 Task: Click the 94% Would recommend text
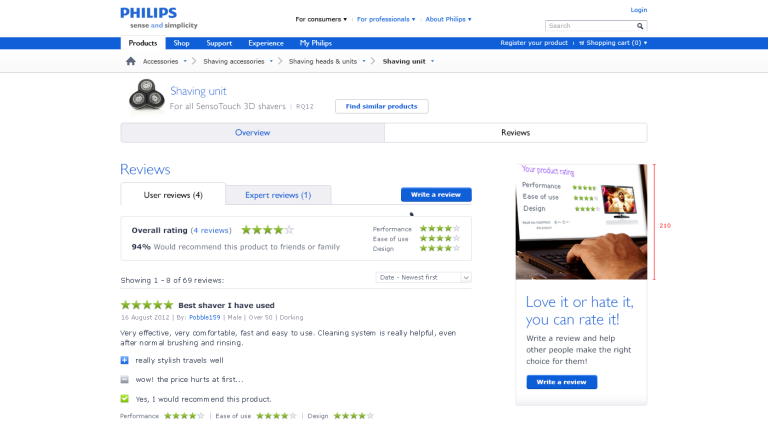(236, 247)
